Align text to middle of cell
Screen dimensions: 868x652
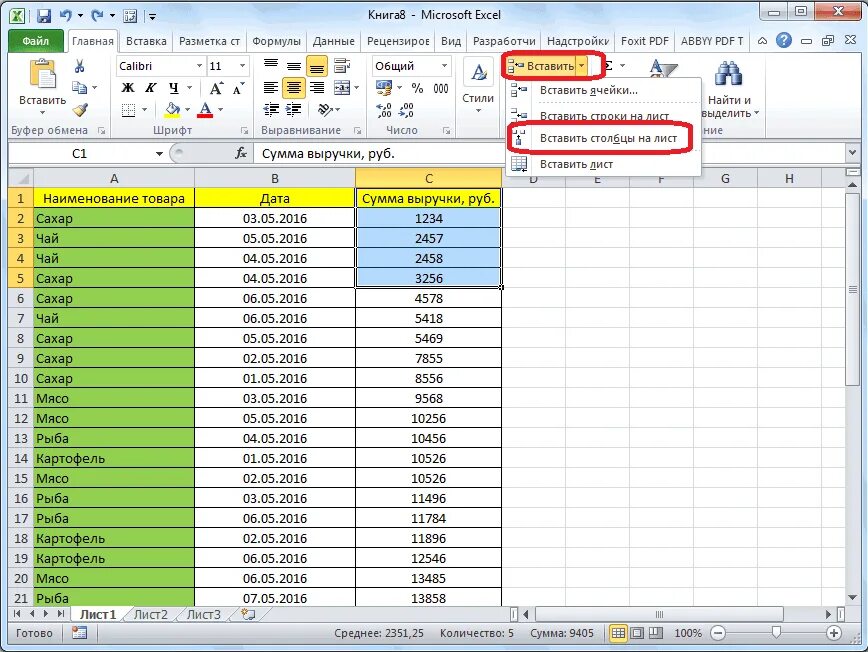(x=293, y=66)
